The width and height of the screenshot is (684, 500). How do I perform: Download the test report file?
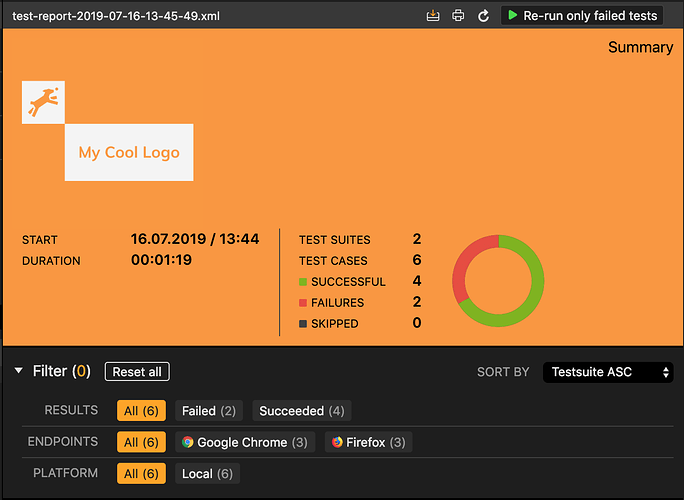(433, 16)
